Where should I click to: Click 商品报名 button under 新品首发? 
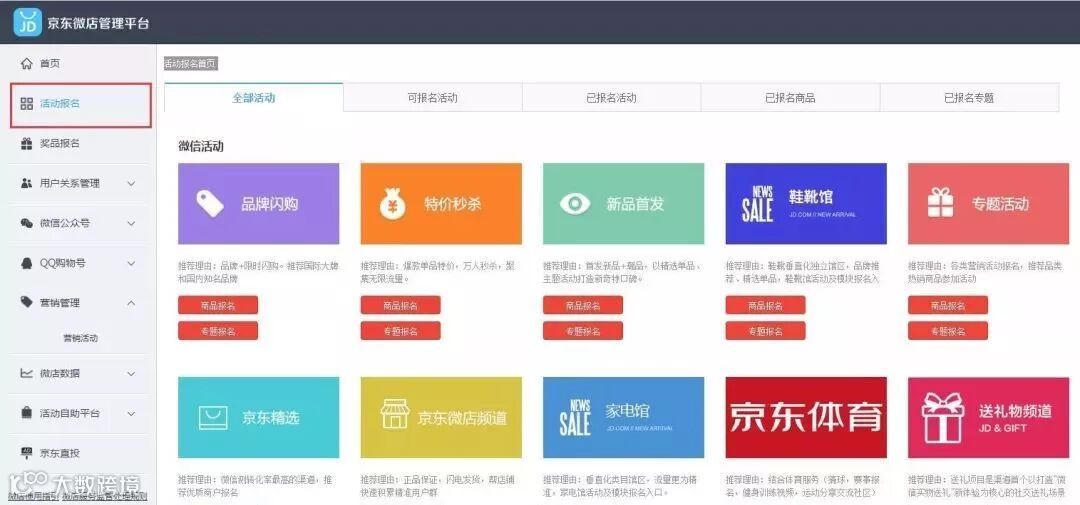point(583,305)
